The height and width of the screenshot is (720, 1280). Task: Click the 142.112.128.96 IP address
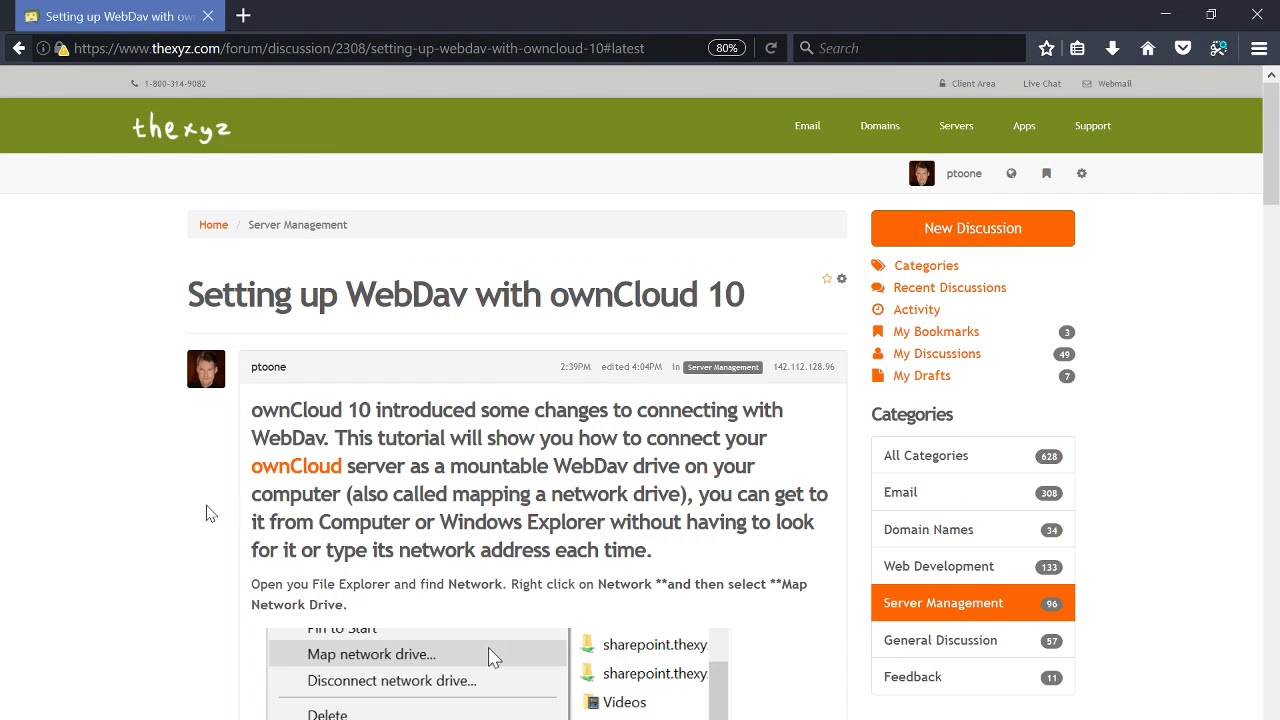804,367
